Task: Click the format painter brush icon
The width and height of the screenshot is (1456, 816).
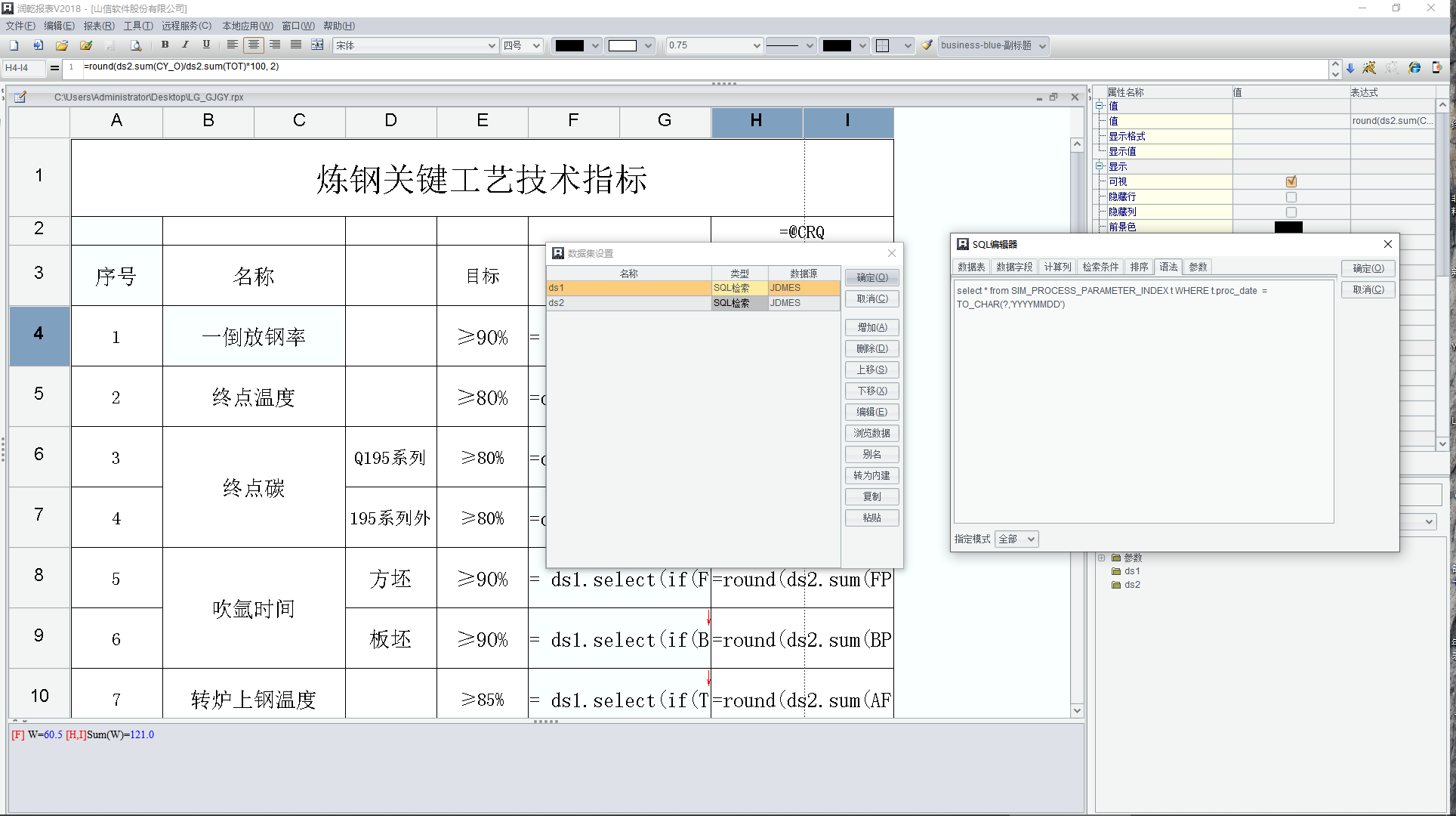Action: (927, 45)
